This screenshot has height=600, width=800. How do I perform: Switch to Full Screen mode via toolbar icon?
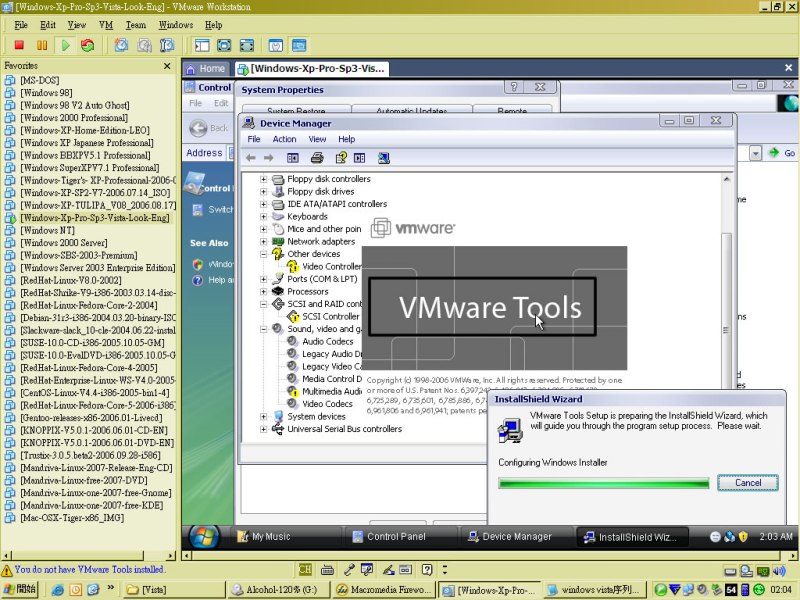click(x=246, y=45)
